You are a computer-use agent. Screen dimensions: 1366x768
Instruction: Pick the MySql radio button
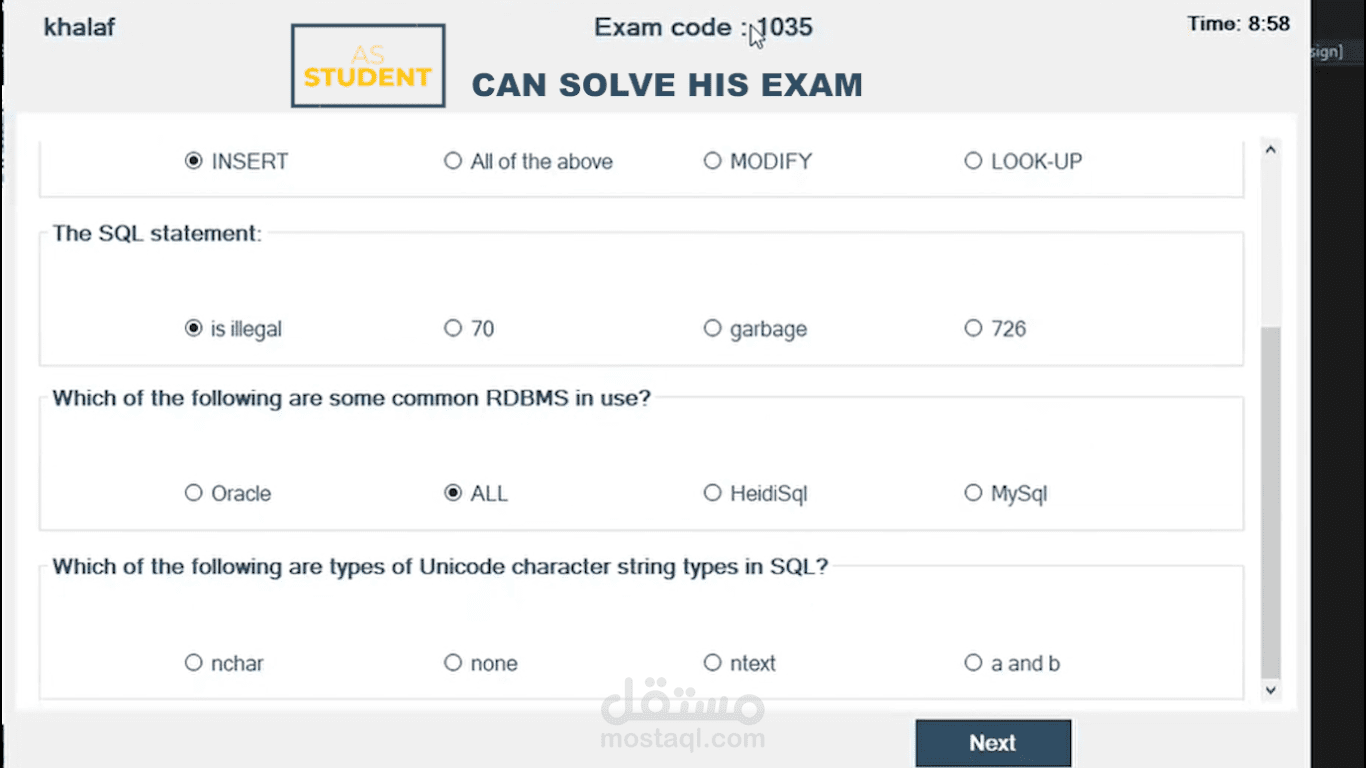point(973,493)
